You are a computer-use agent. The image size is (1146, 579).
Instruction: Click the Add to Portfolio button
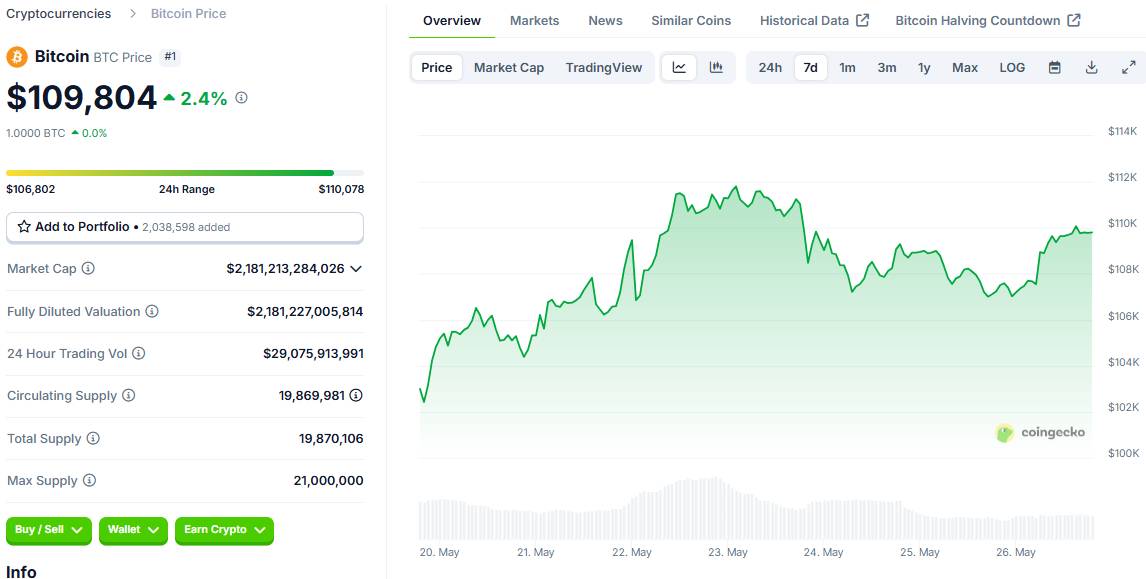[185, 227]
